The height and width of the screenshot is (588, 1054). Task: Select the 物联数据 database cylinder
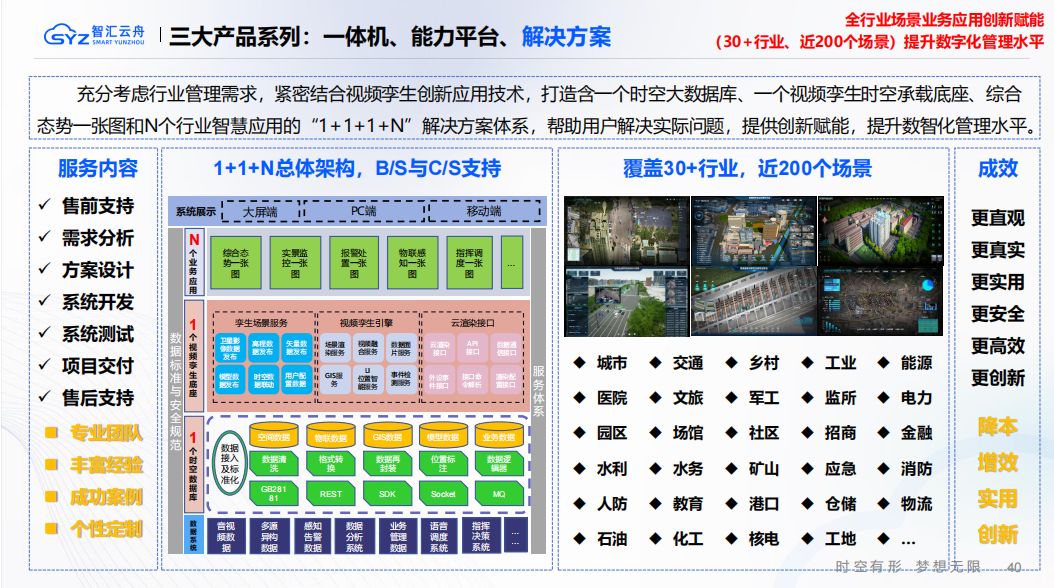(329, 437)
